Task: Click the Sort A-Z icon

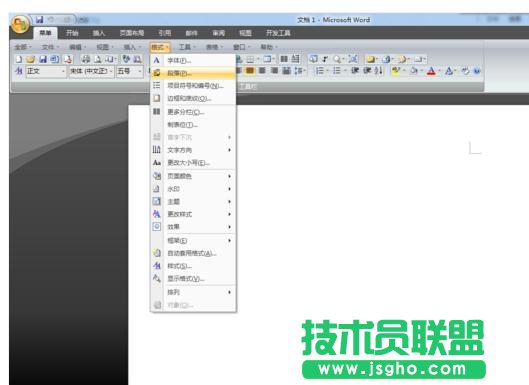Action: (x=378, y=71)
